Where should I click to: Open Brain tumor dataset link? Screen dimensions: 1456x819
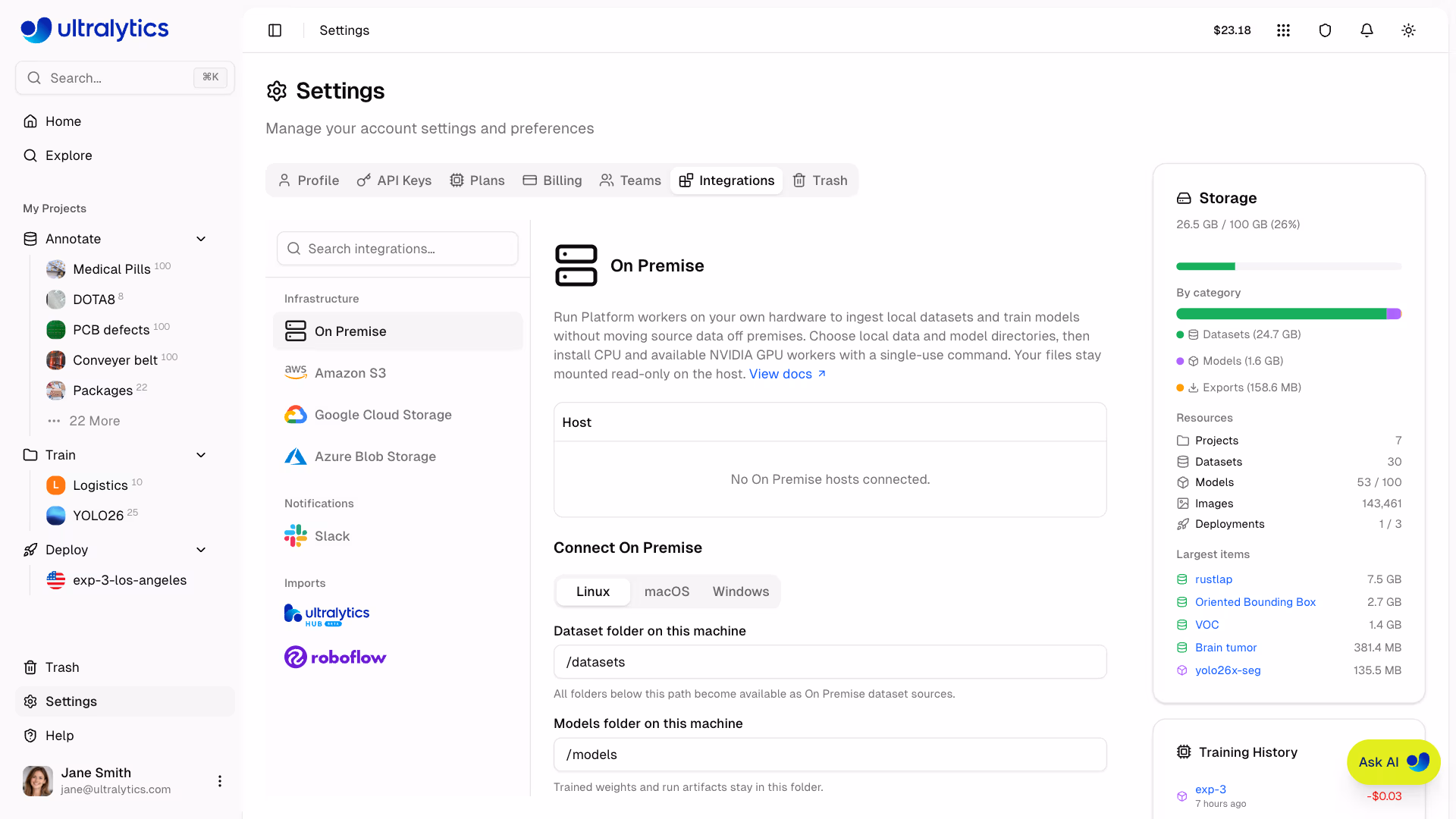[x=1225, y=648]
